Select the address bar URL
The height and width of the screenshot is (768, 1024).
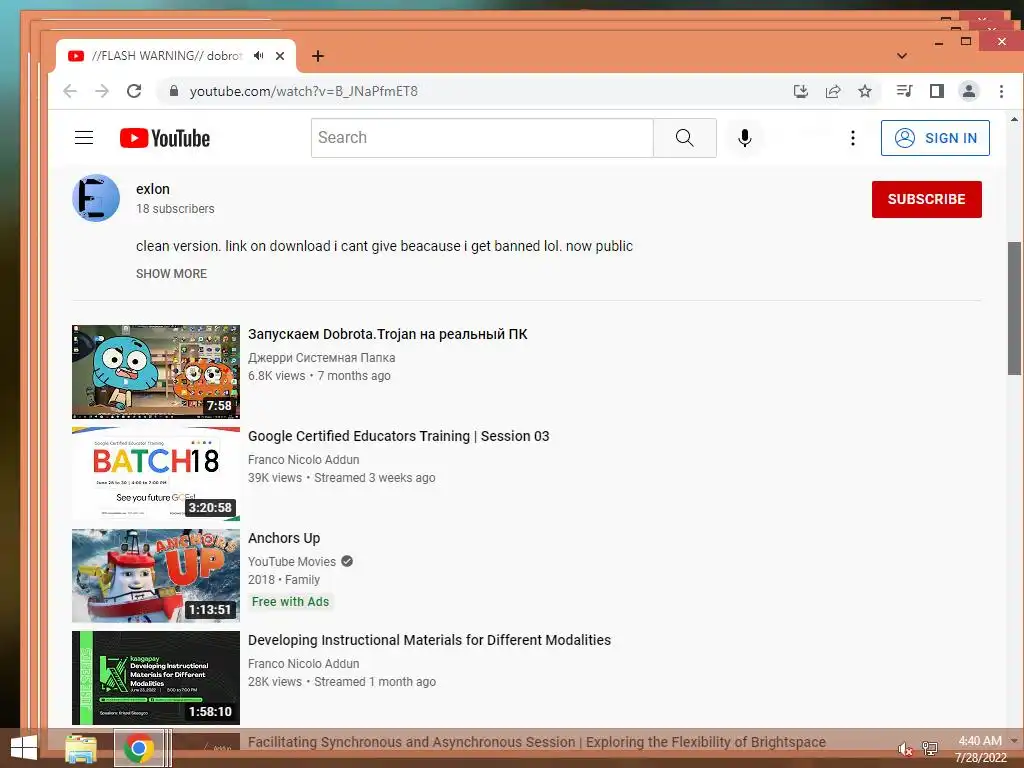[x=304, y=91]
